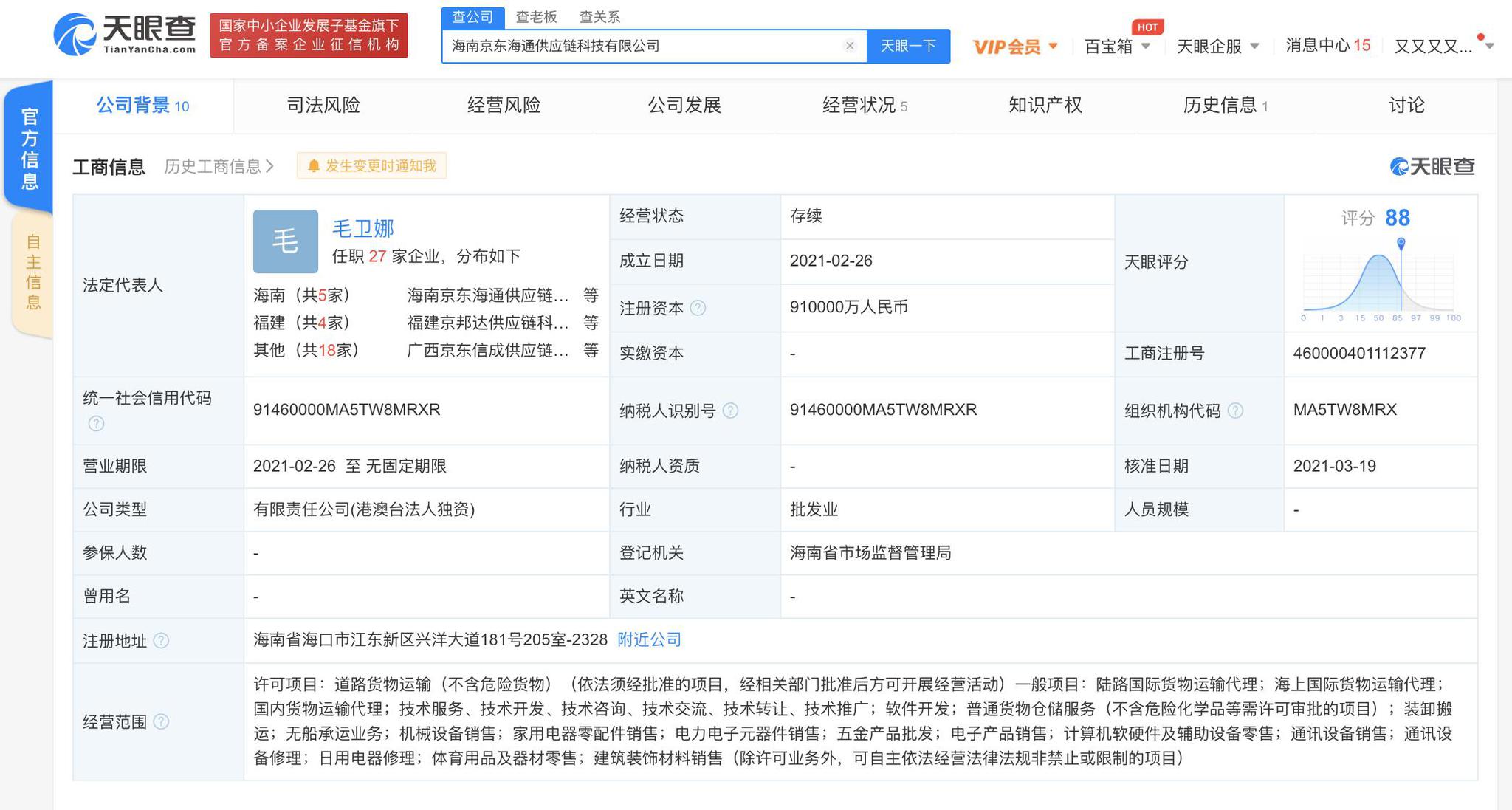Click the help icon next to 经营范围
This screenshot has width=1512, height=810.
[x=161, y=721]
